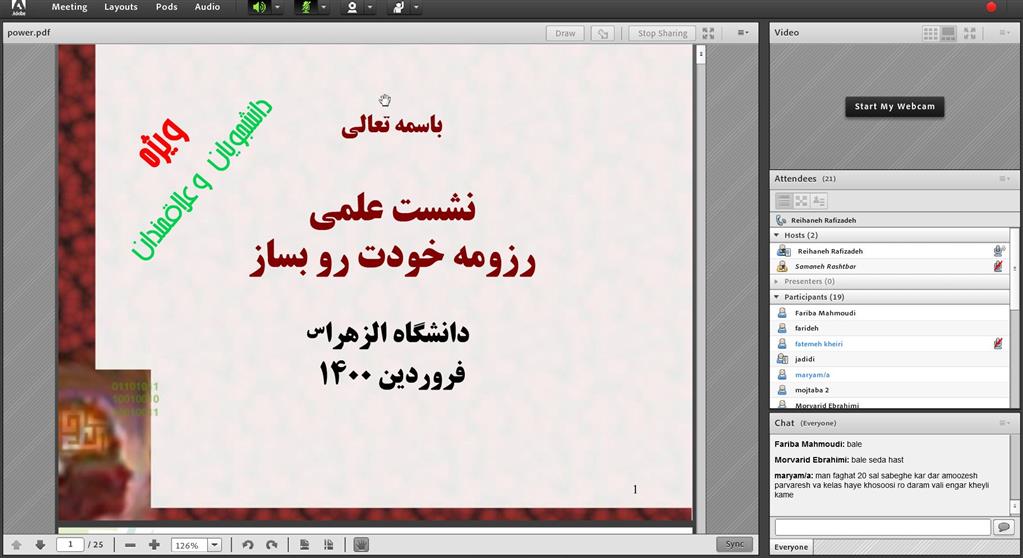Click the Stop Sharing button
1023x558 pixels.
(x=662, y=33)
